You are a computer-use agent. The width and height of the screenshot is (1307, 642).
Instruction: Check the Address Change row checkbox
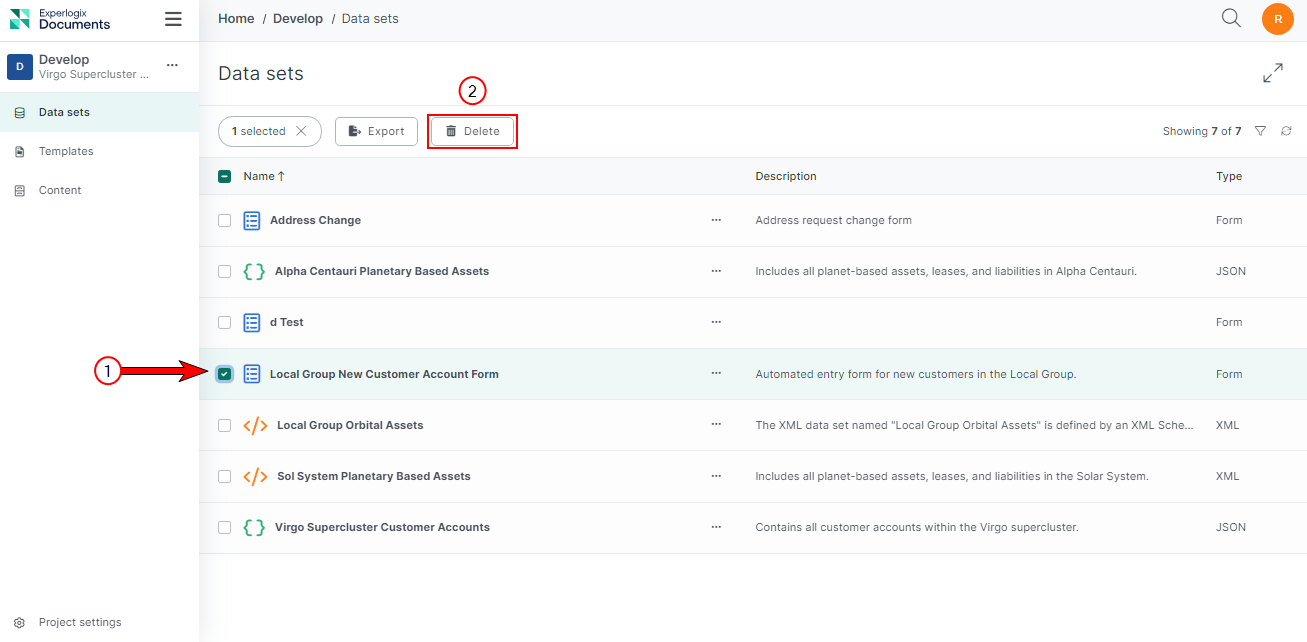(x=225, y=220)
